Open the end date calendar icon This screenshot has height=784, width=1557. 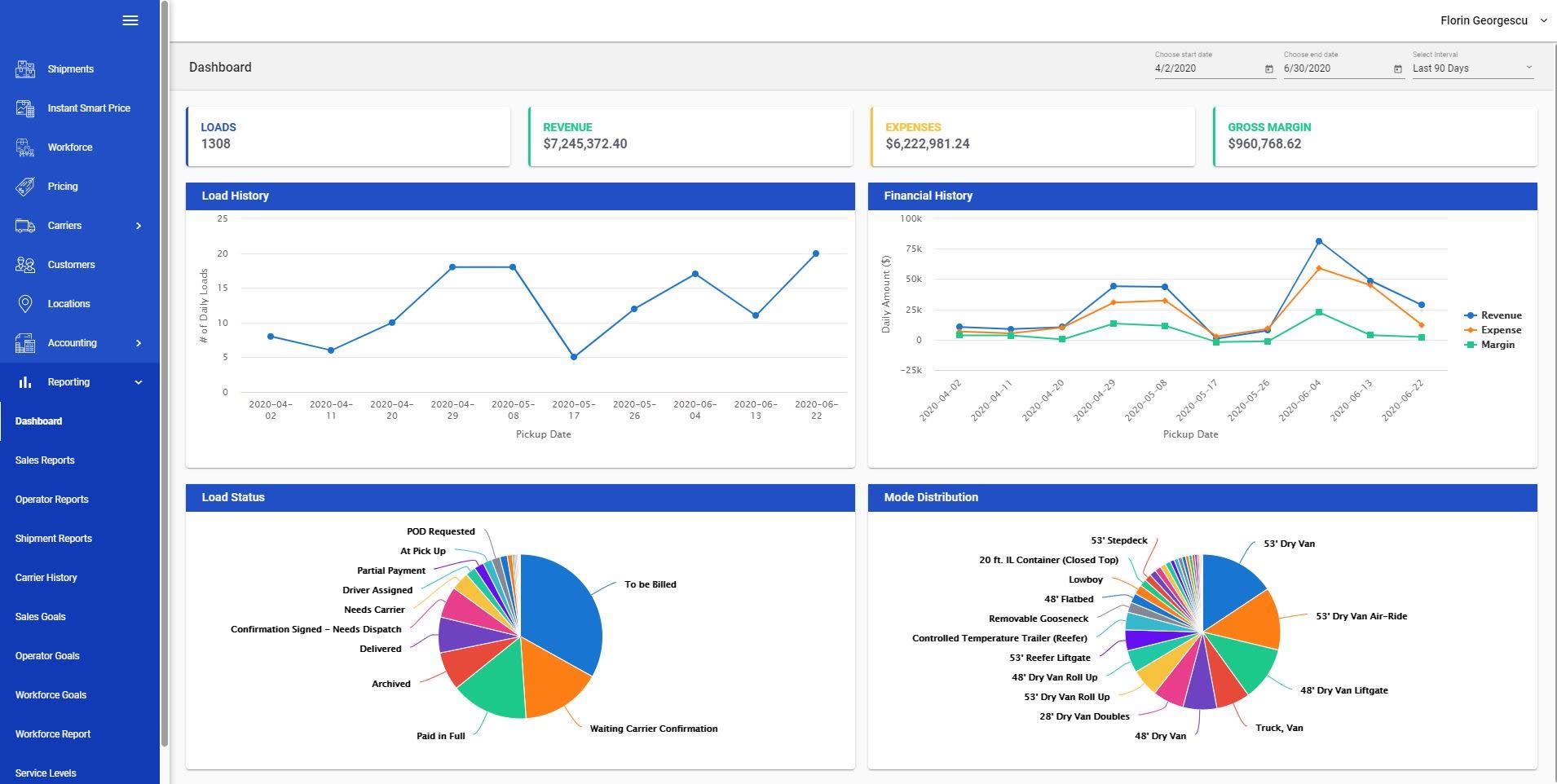point(1398,69)
